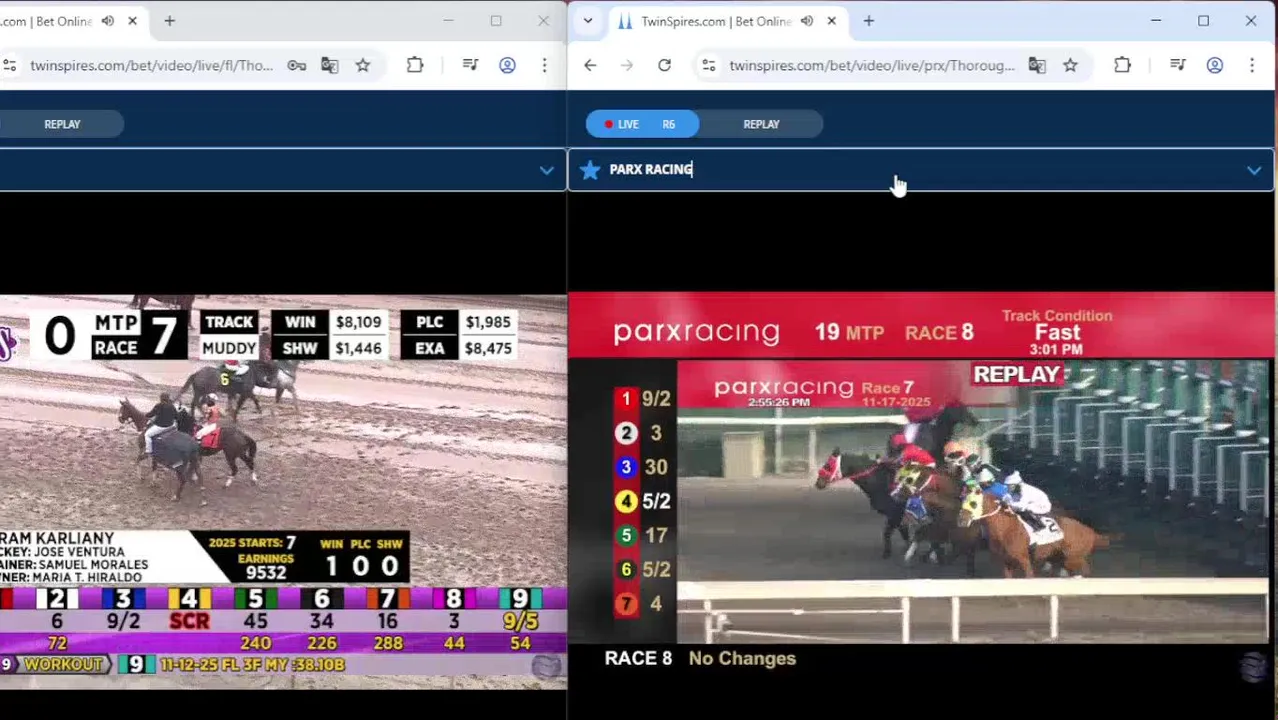
Task: Click REPLAY tab in left window
Action: 62,124
